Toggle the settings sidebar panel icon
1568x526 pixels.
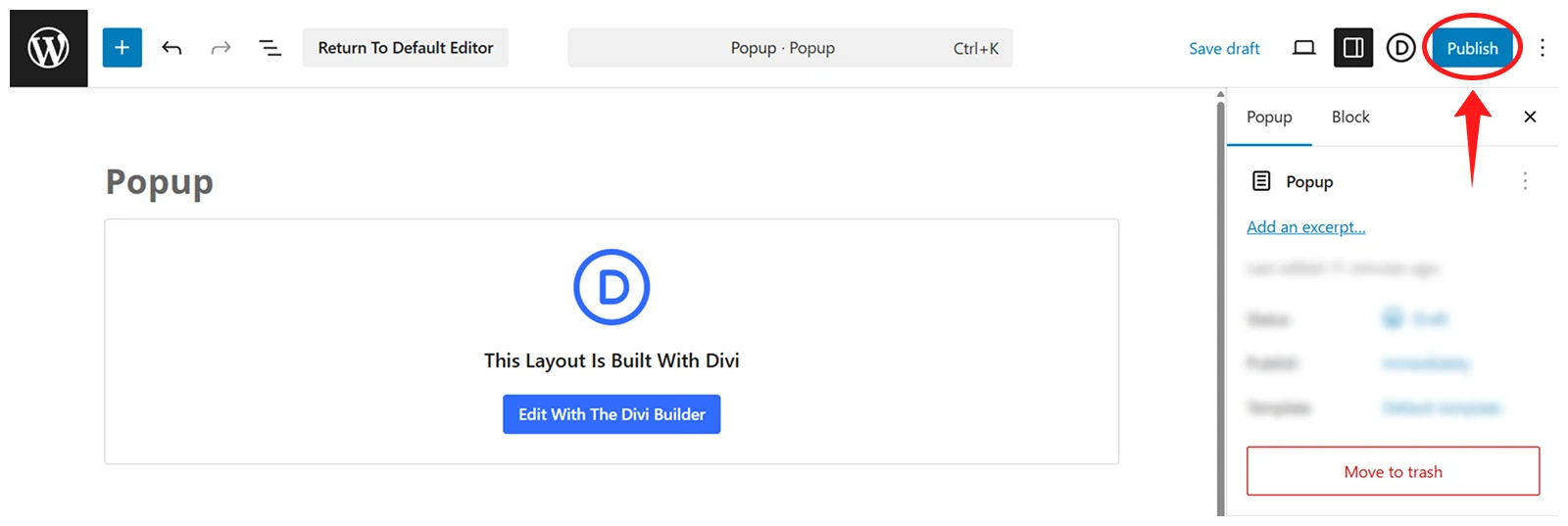click(1352, 48)
